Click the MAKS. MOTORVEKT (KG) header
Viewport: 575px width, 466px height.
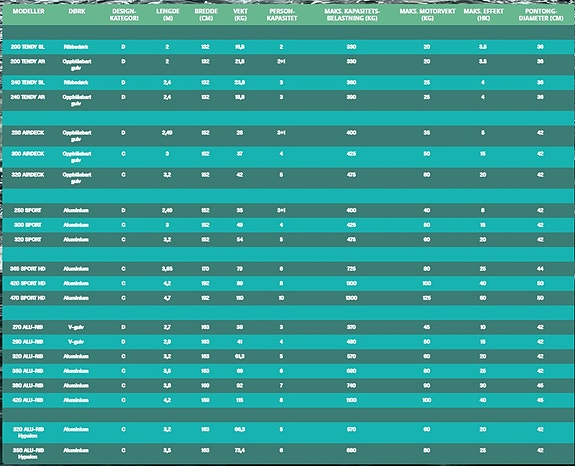point(427,15)
